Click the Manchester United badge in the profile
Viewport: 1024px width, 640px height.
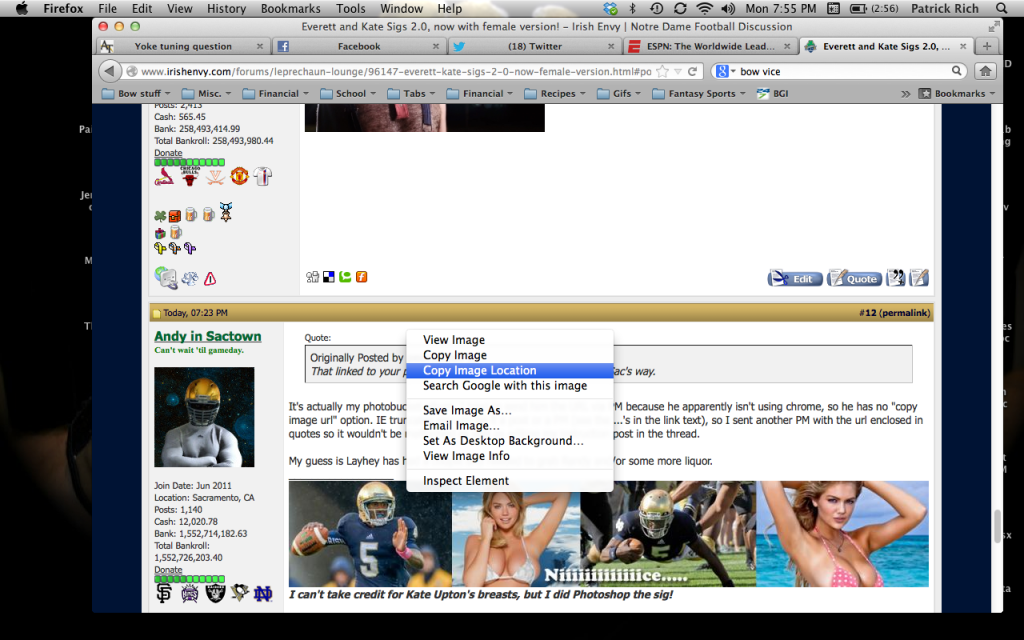pyautogui.click(x=240, y=176)
